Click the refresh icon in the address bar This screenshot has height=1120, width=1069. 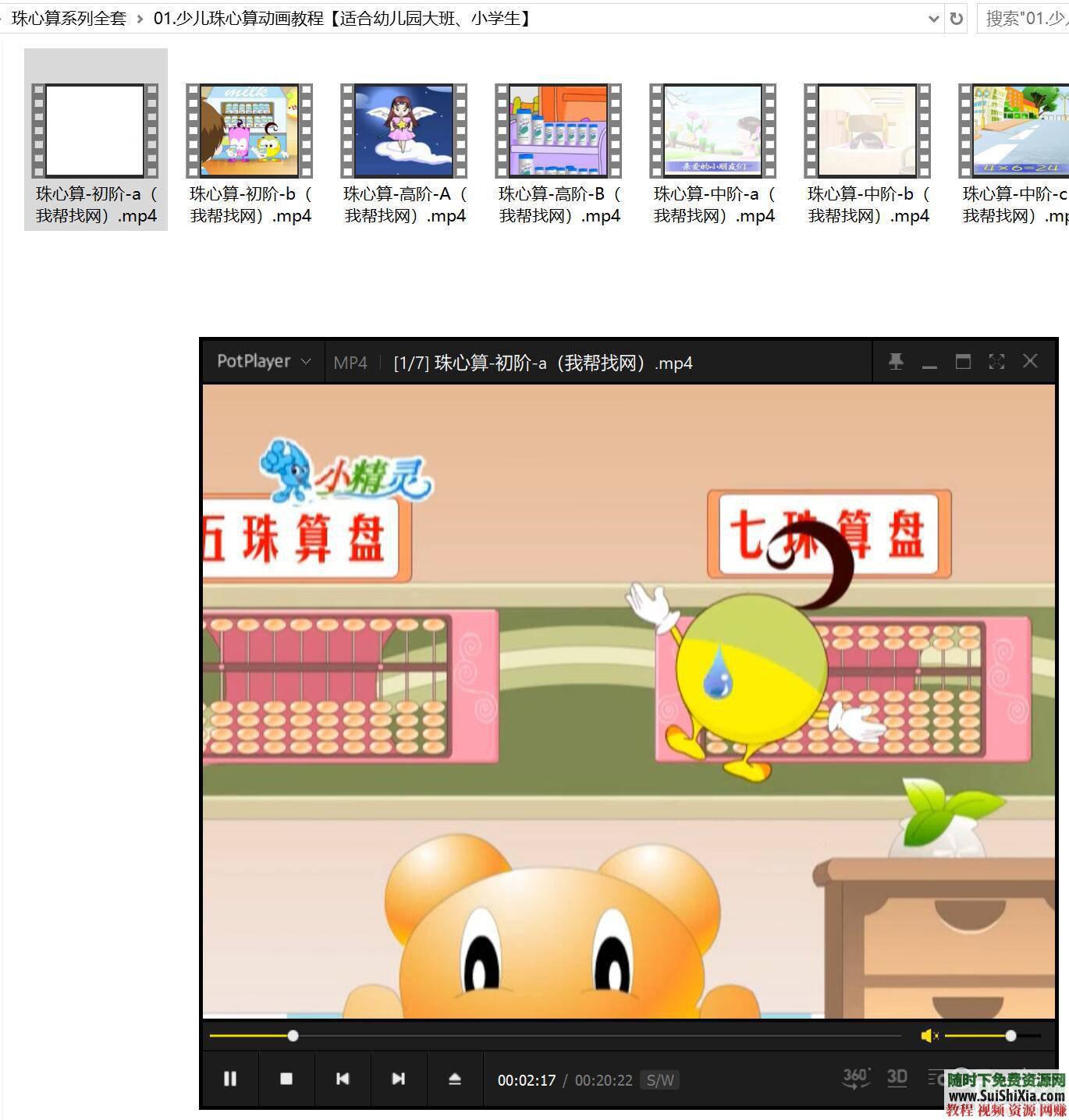(957, 17)
